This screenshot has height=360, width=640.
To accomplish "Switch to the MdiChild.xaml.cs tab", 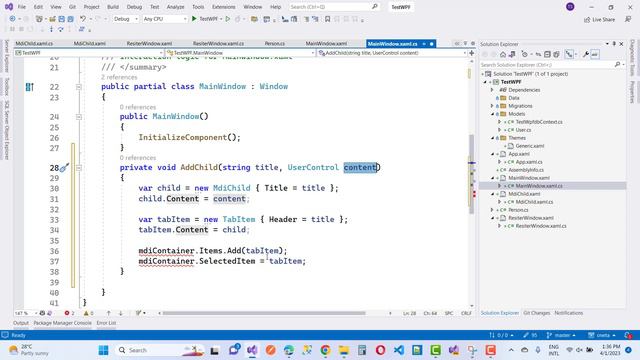I will (x=34, y=43).
